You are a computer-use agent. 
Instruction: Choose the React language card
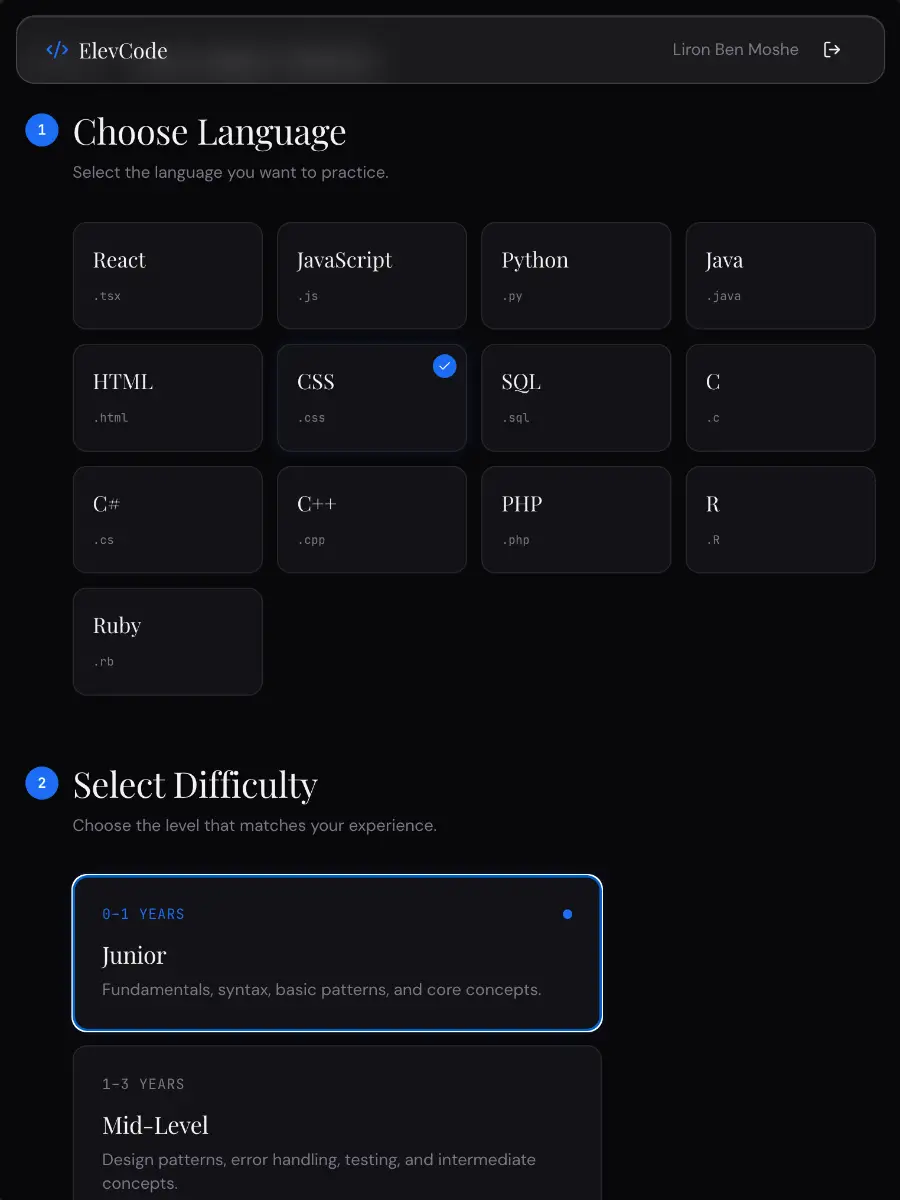coord(168,276)
